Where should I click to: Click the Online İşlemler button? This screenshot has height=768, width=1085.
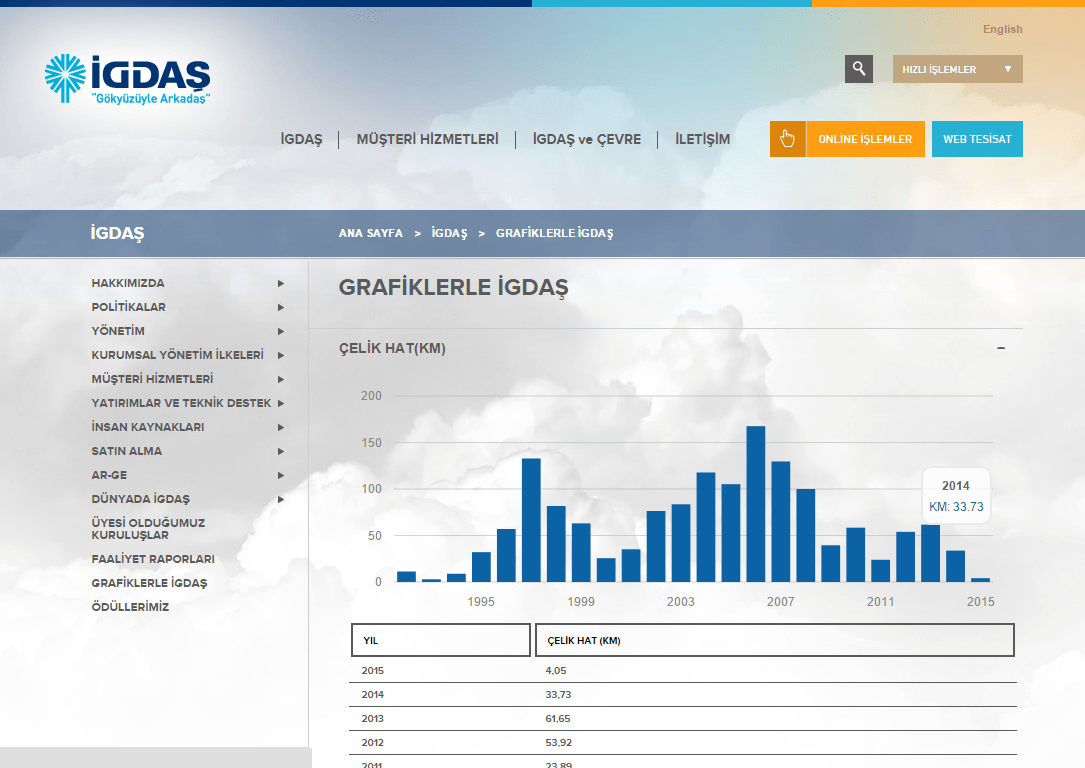coord(865,139)
